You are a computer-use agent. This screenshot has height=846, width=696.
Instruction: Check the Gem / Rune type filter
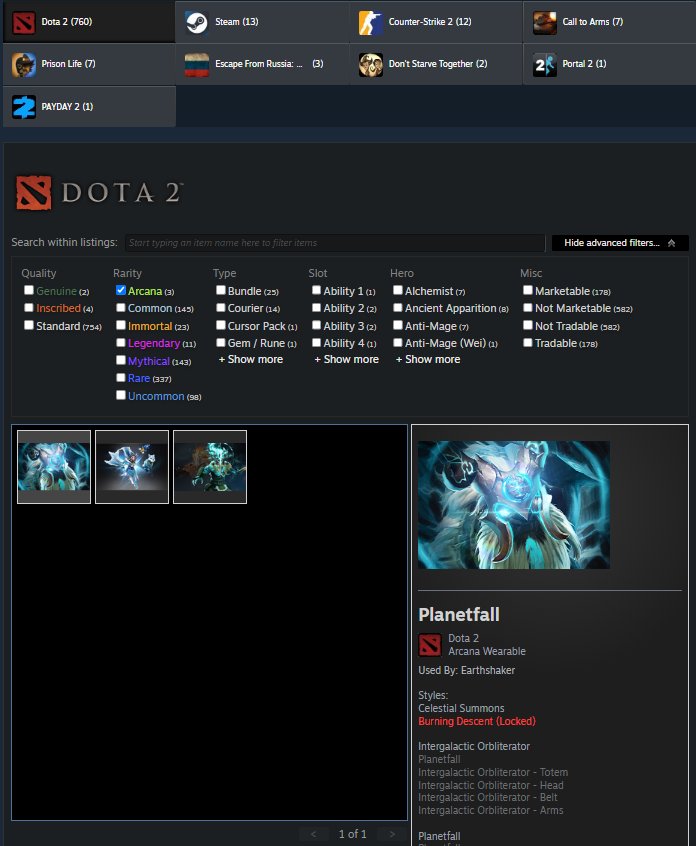point(221,343)
